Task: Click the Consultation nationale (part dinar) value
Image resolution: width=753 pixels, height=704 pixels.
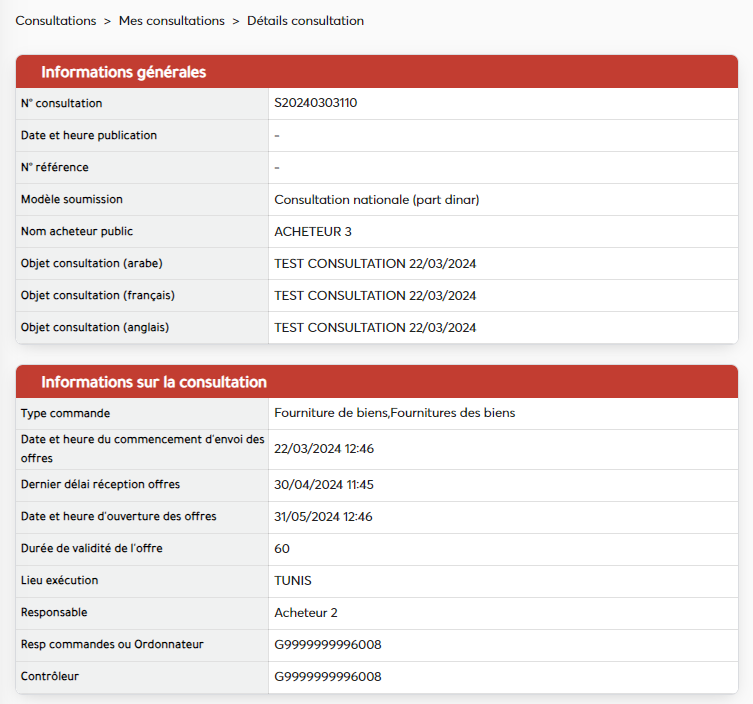Action: 377,199
